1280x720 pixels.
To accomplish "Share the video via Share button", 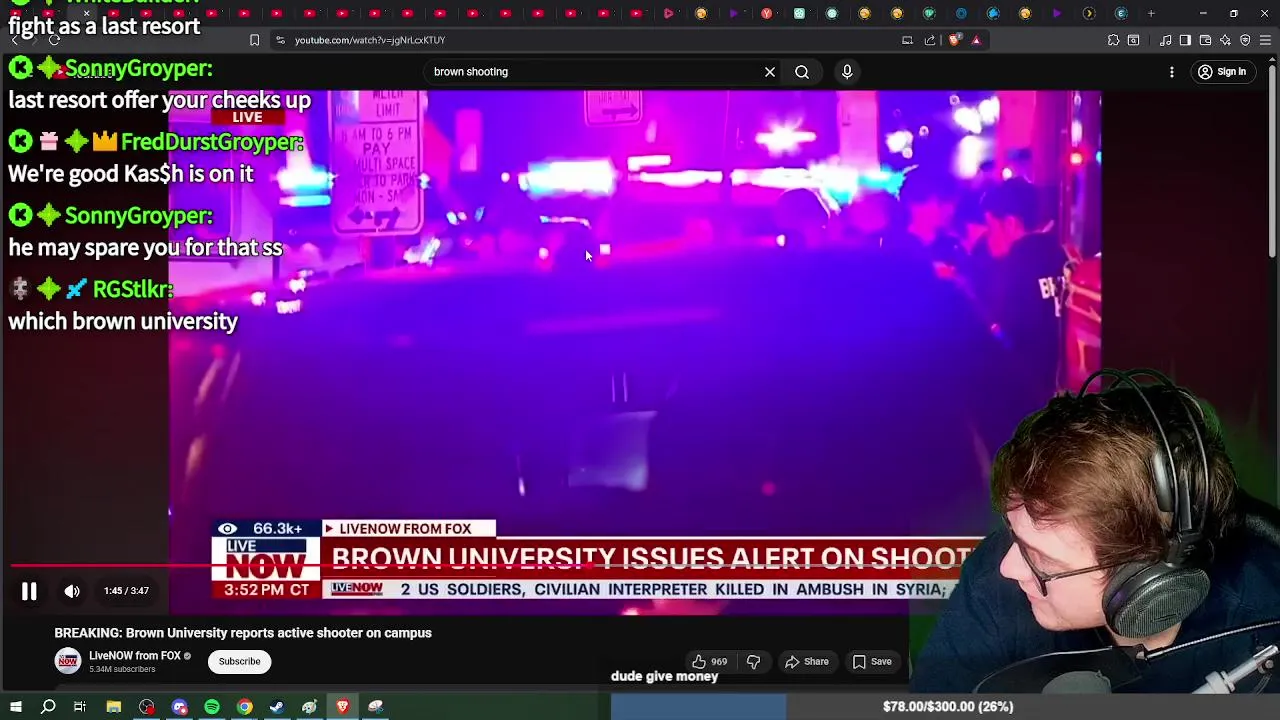I will (x=806, y=661).
